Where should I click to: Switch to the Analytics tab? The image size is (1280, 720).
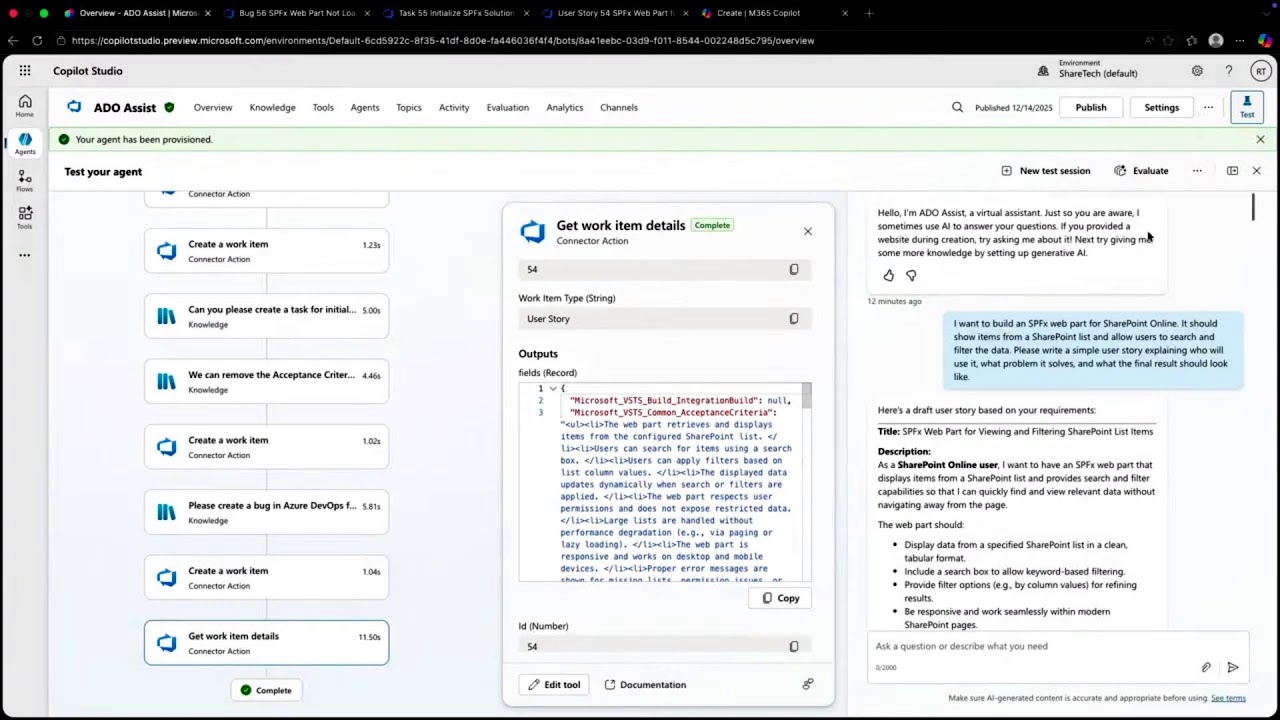tap(565, 107)
